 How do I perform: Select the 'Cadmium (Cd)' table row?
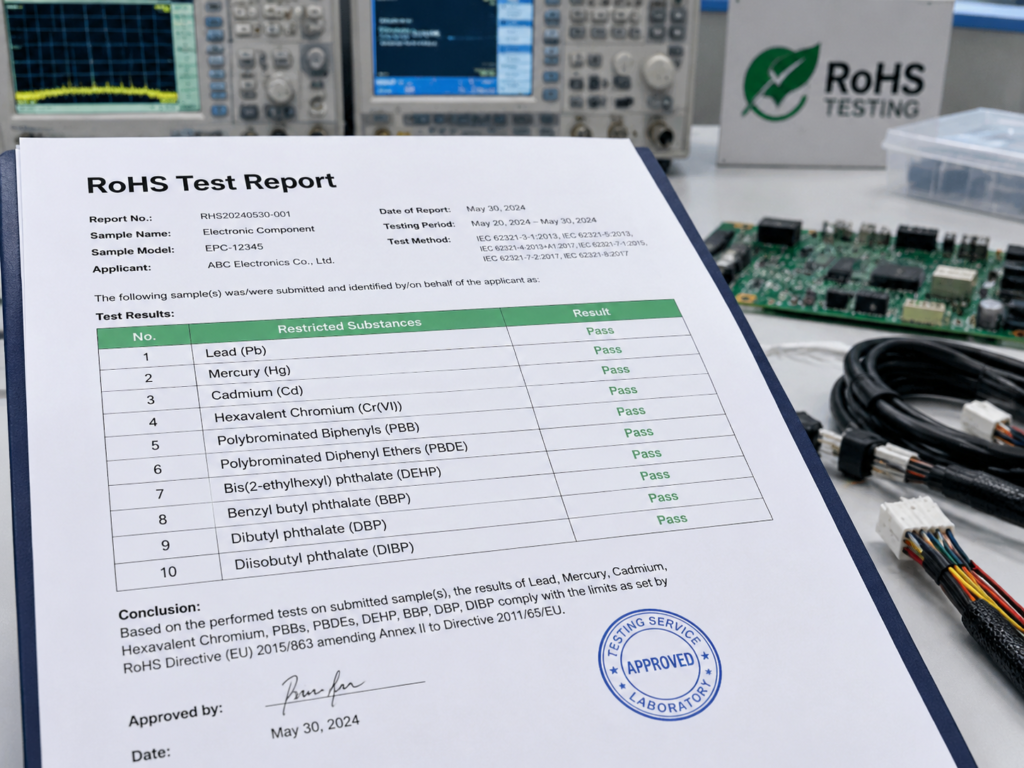405,385
